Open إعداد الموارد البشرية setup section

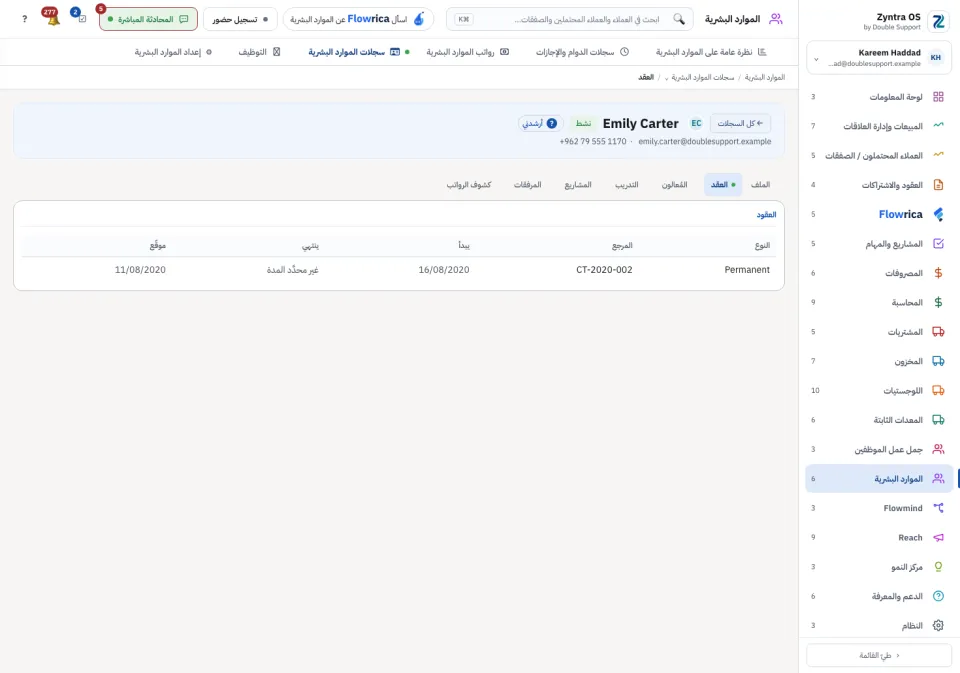click(x=173, y=52)
